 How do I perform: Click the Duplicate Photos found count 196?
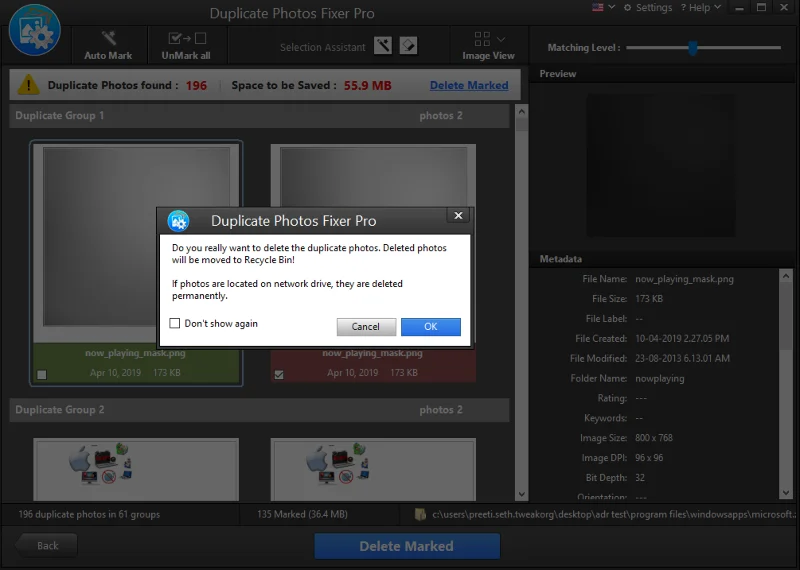pyautogui.click(x=196, y=85)
